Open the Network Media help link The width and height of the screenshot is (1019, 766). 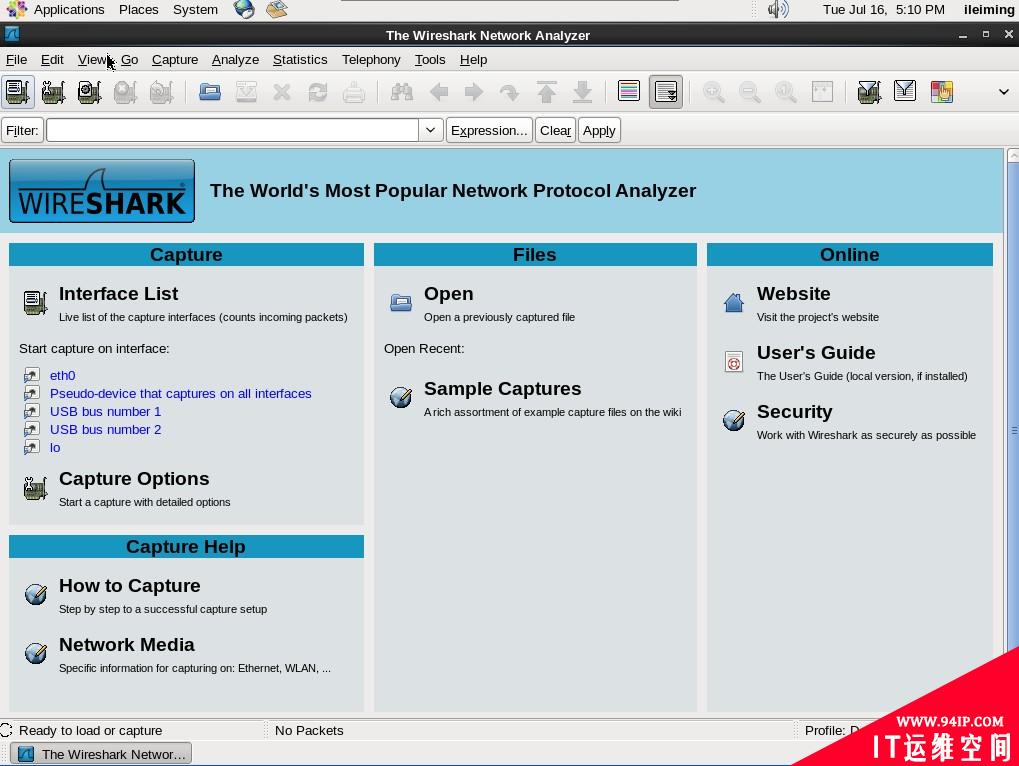click(x=127, y=645)
